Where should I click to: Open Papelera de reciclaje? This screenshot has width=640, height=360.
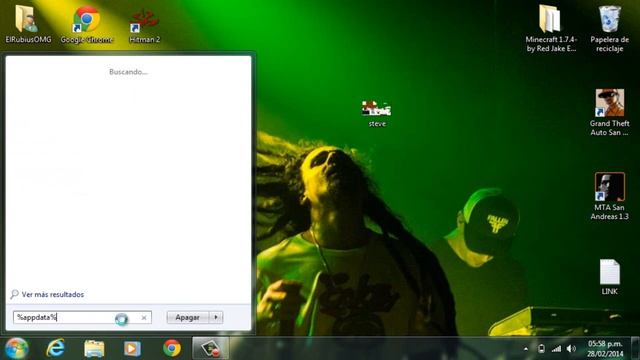pyautogui.click(x=609, y=28)
